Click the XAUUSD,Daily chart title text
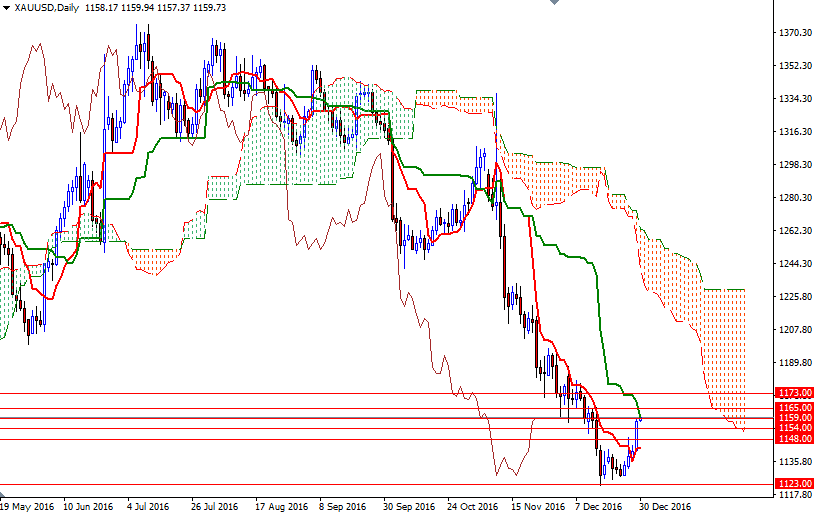This screenshot has height=514, width=814. pyautogui.click(x=47, y=8)
